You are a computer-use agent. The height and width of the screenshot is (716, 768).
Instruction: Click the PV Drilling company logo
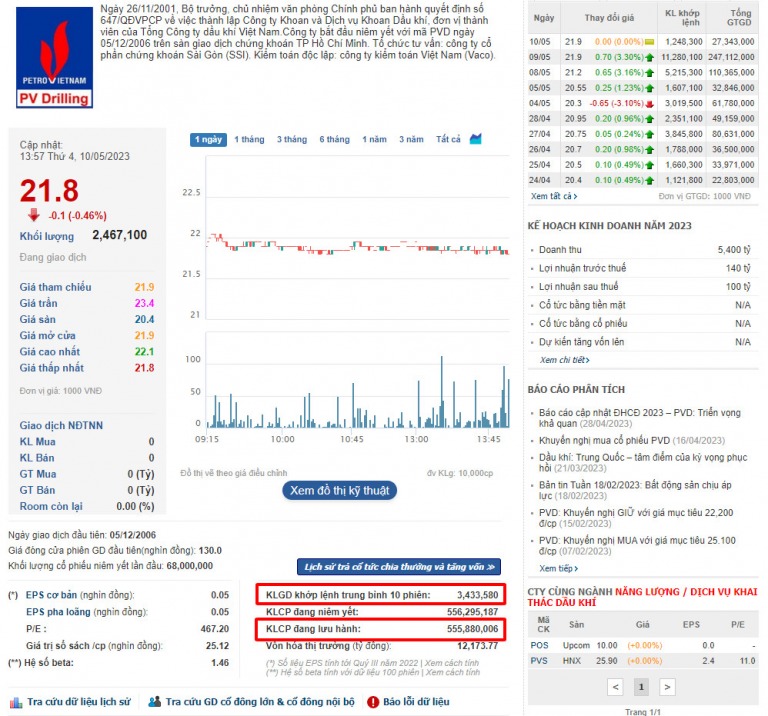(54, 57)
